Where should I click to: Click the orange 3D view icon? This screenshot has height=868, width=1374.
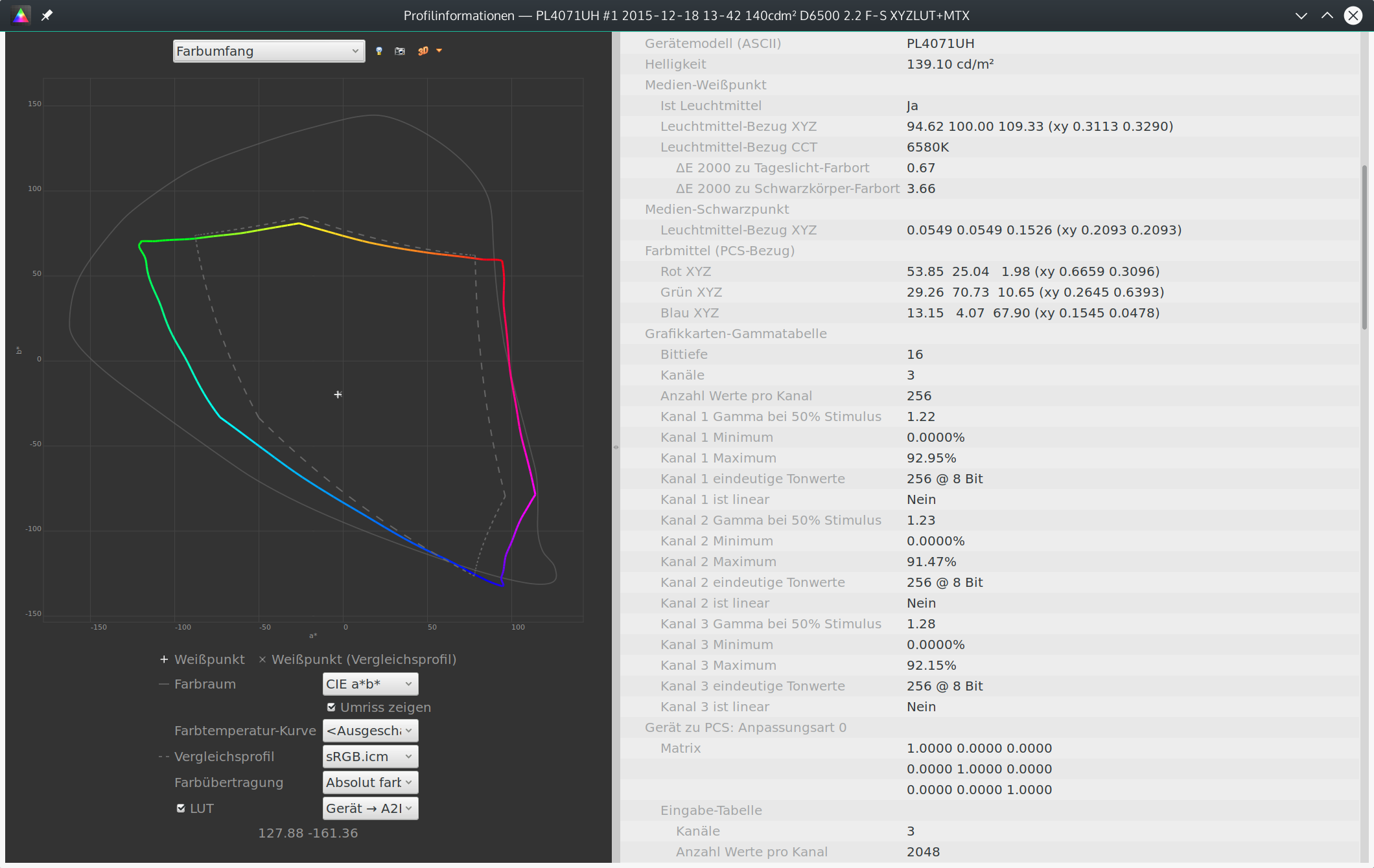[423, 51]
